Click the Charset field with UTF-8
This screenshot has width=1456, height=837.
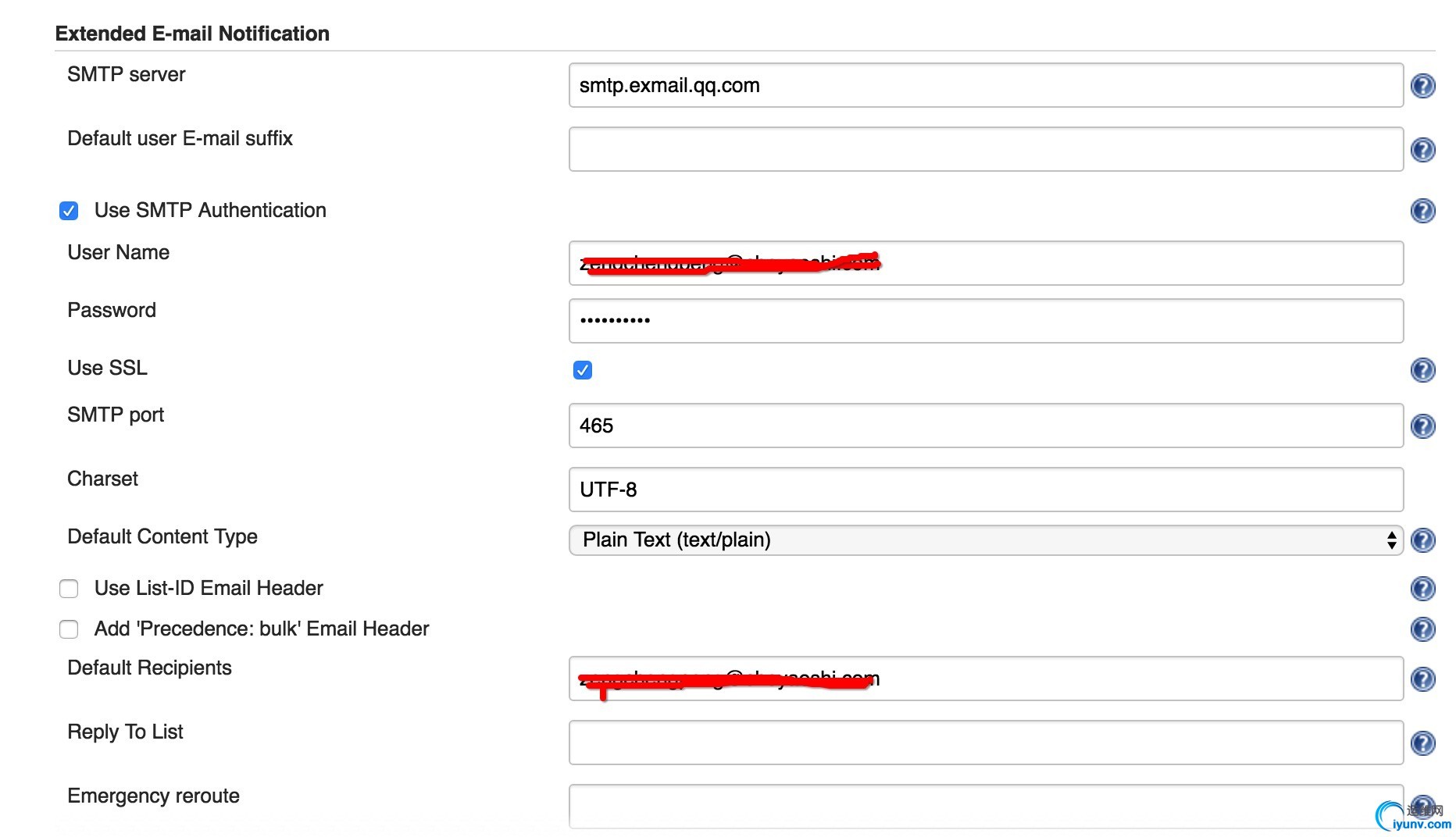coord(986,490)
